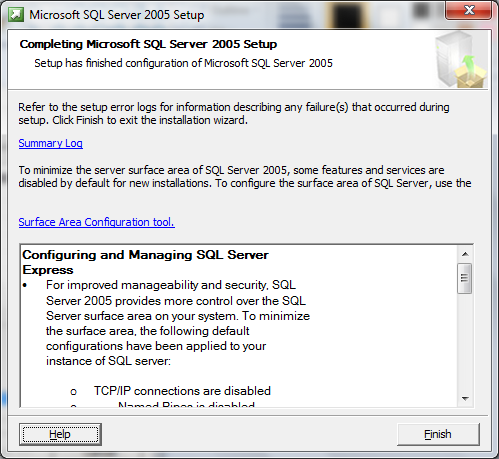This screenshot has width=499, height=459.
Task: Click the scroll up arrow in the text box
Action: click(465, 254)
